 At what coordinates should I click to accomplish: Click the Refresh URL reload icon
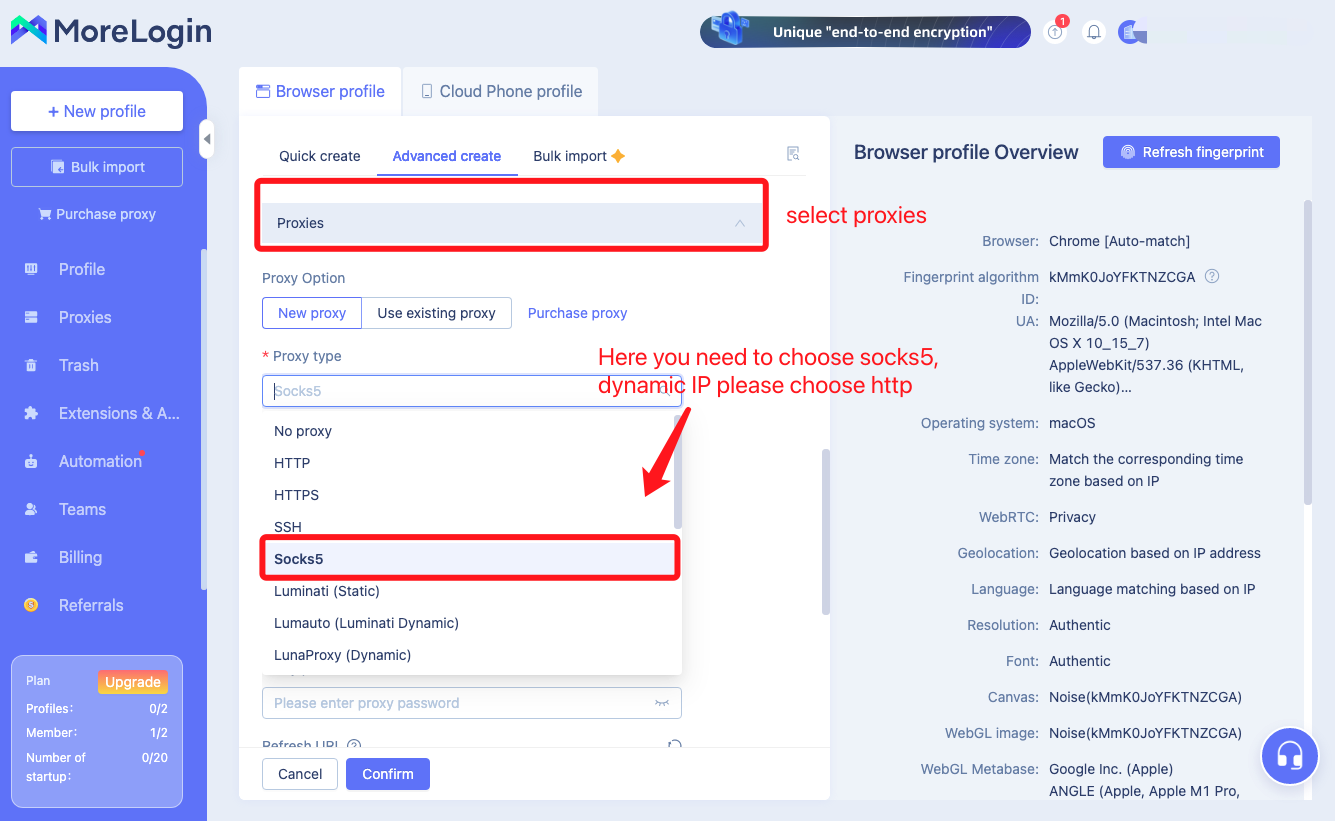pyautogui.click(x=675, y=745)
